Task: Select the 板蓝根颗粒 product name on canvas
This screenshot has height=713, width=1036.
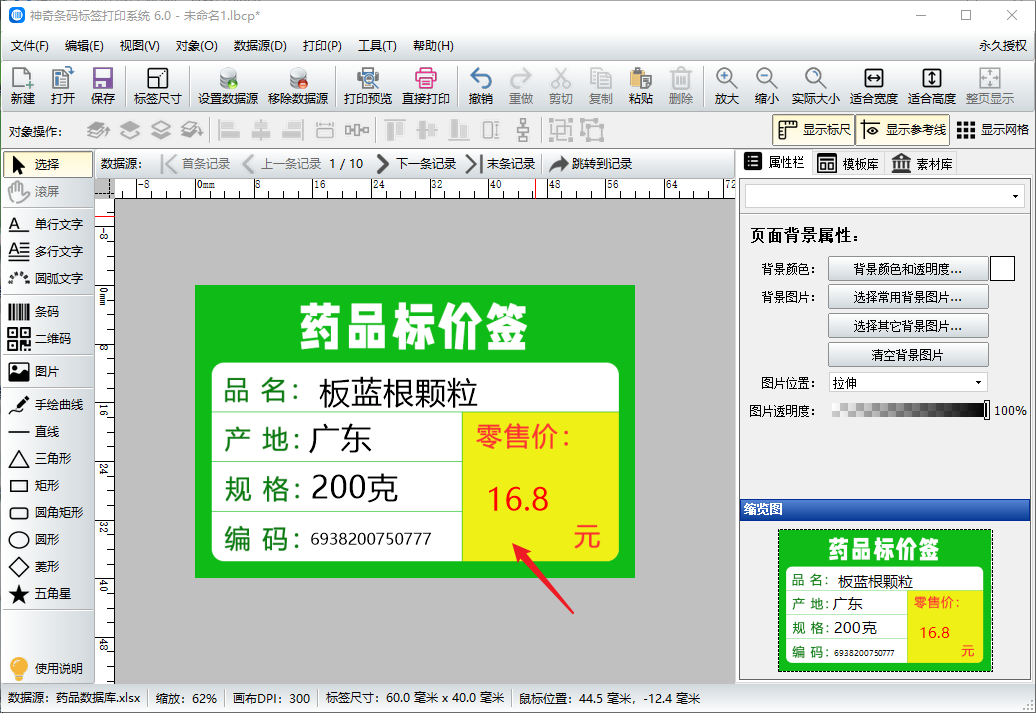Action: click(398, 394)
